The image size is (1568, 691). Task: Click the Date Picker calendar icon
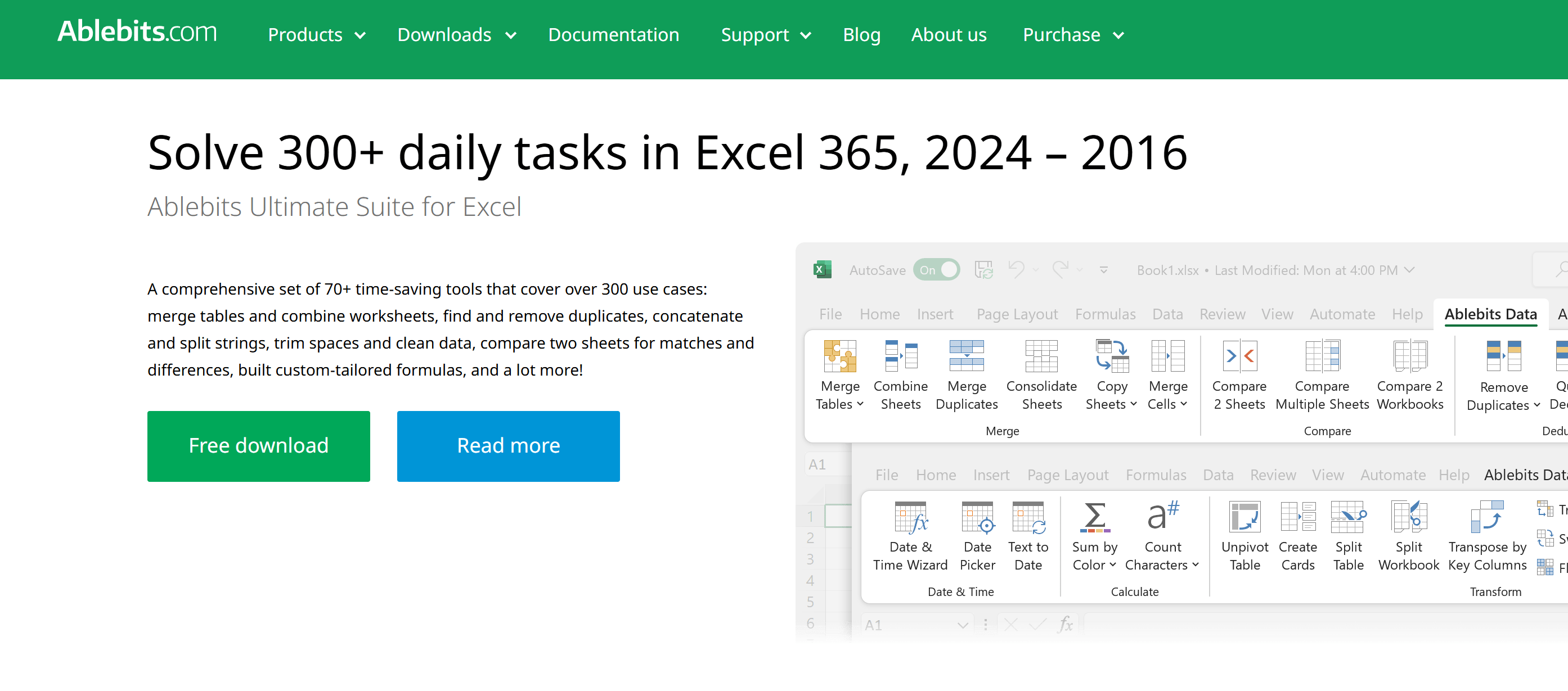pos(977,517)
